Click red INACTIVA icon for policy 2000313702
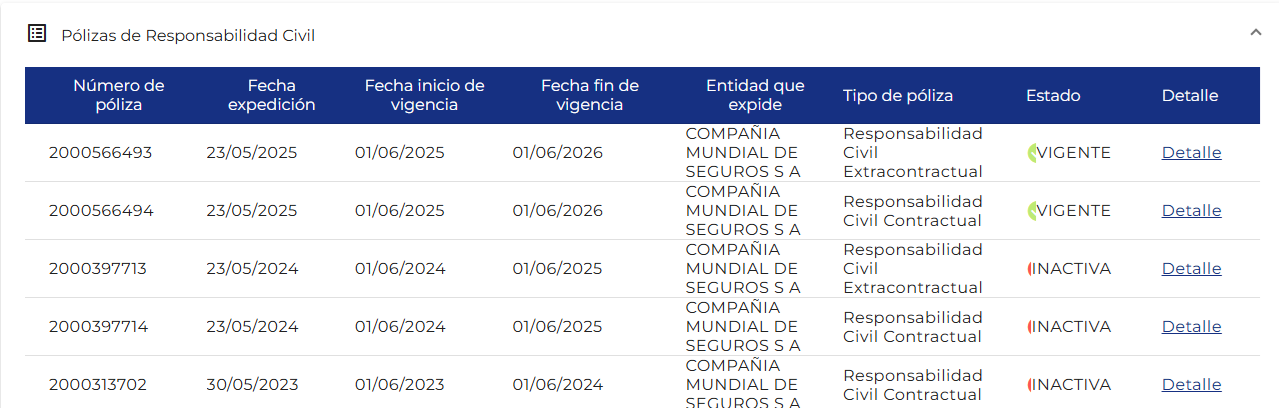Viewport: 1279px width, 408px height. (x=1030, y=385)
